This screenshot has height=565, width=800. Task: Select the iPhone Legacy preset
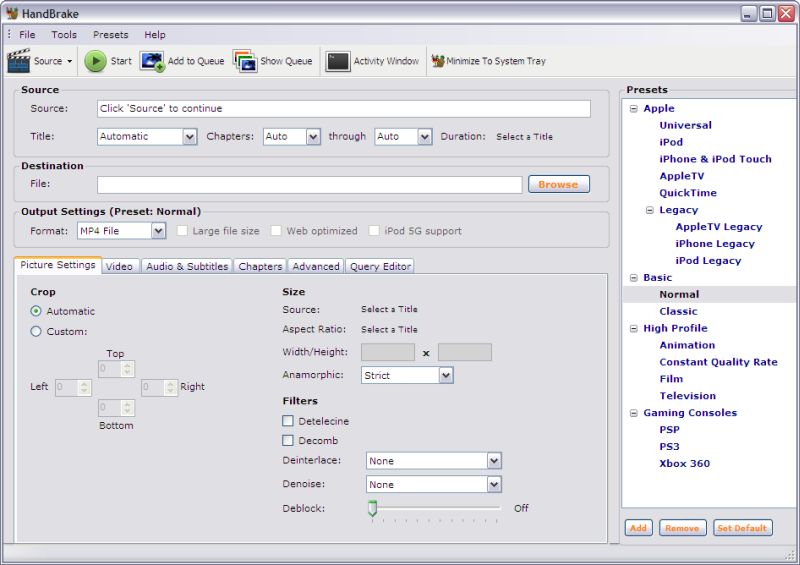pos(715,243)
